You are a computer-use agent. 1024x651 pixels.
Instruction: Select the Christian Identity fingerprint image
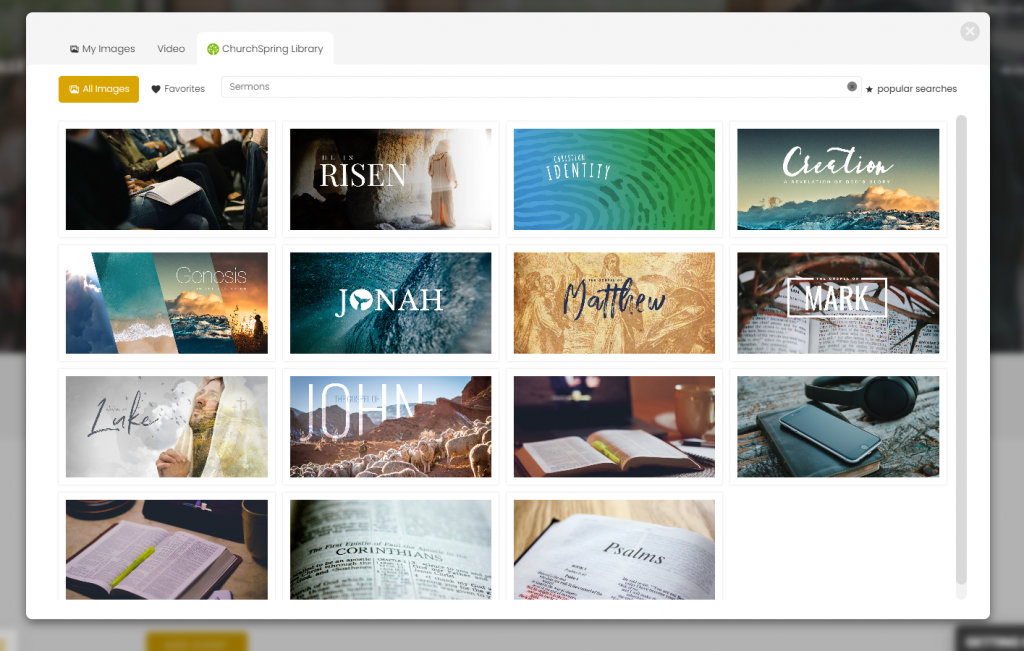pyautogui.click(x=614, y=179)
